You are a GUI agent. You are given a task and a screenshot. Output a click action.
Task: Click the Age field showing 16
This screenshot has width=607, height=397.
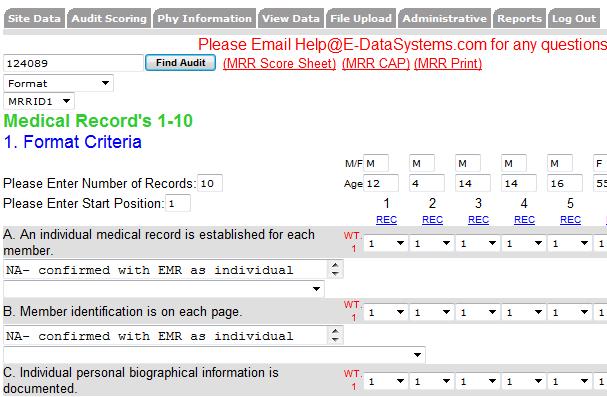[565, 183]
